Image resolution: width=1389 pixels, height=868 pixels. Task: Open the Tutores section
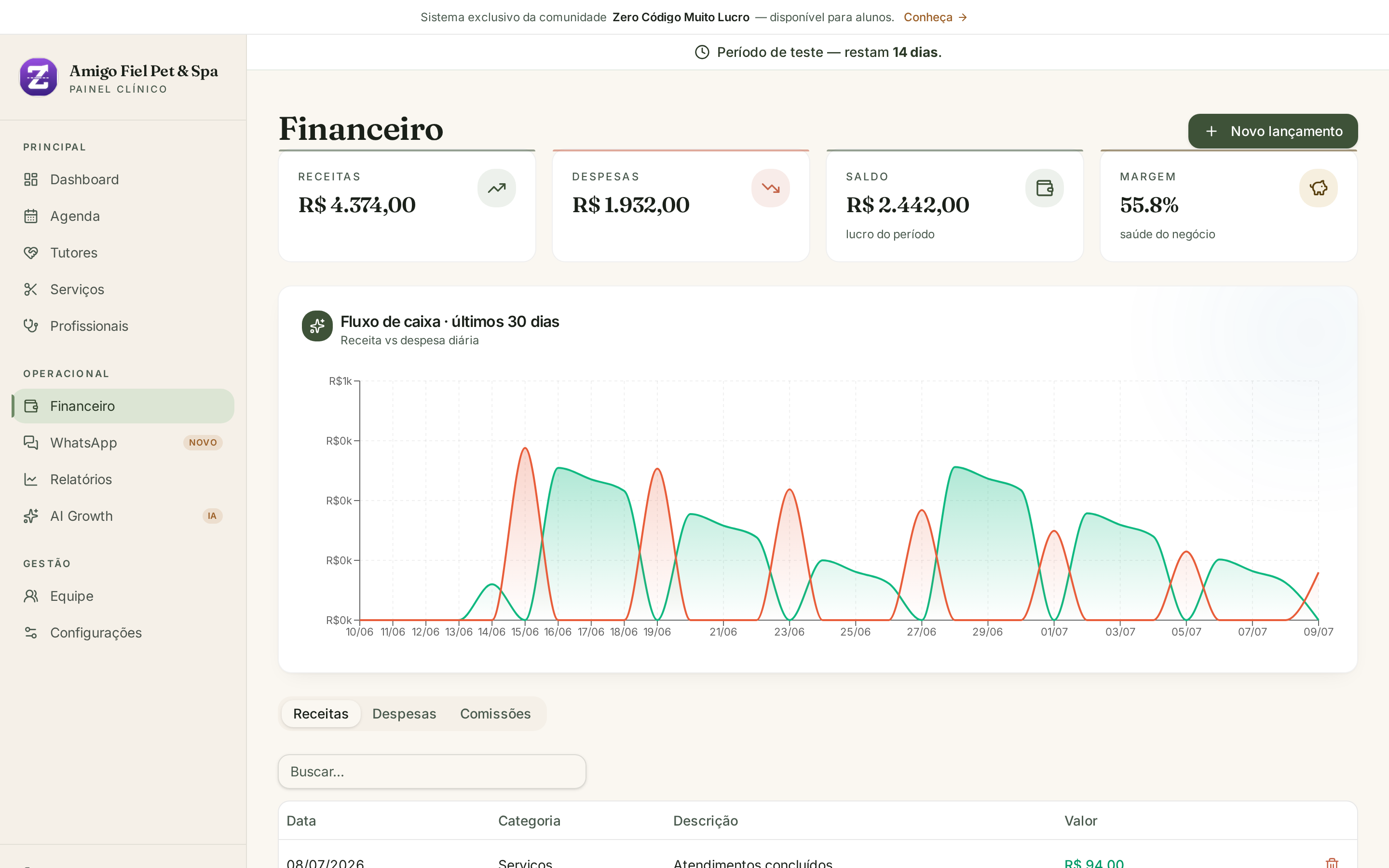pyautogui.click(x=123, y=253)
